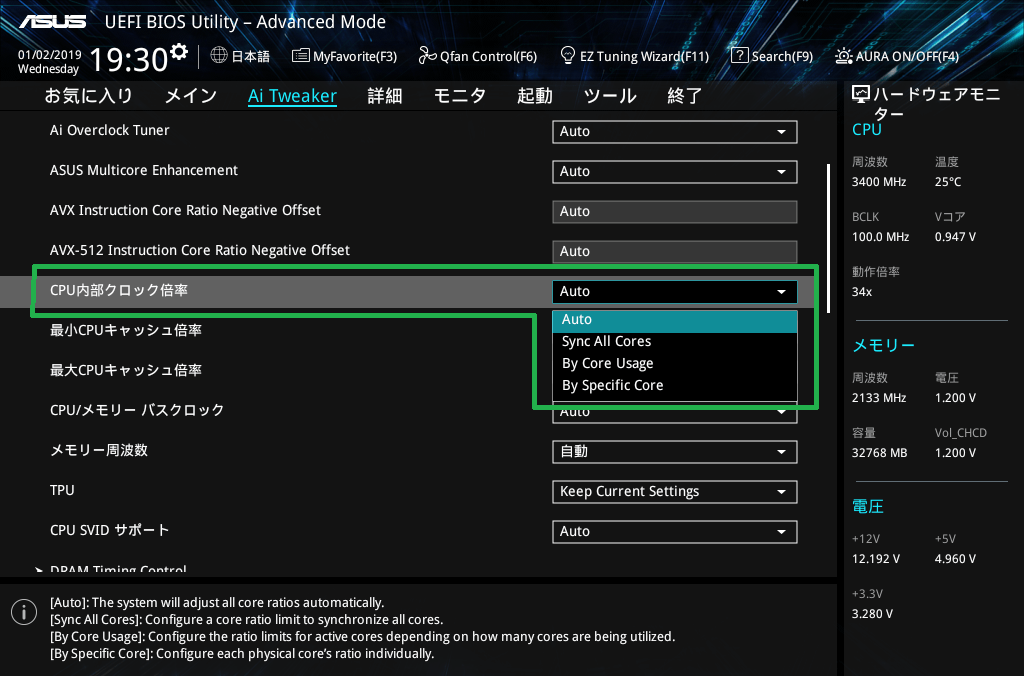
Task: Click the 34x ratio value
Action: (862, 291)
